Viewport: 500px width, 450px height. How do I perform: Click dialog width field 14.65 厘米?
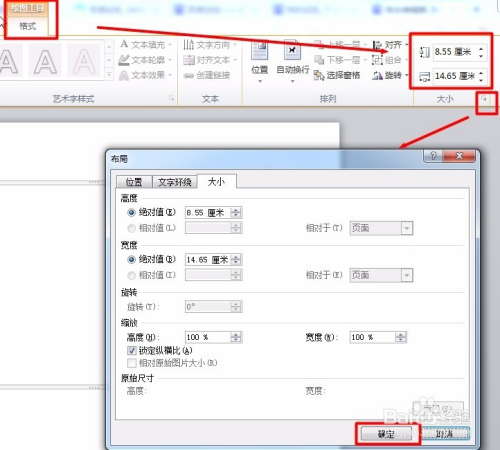(x=208, y=260)
